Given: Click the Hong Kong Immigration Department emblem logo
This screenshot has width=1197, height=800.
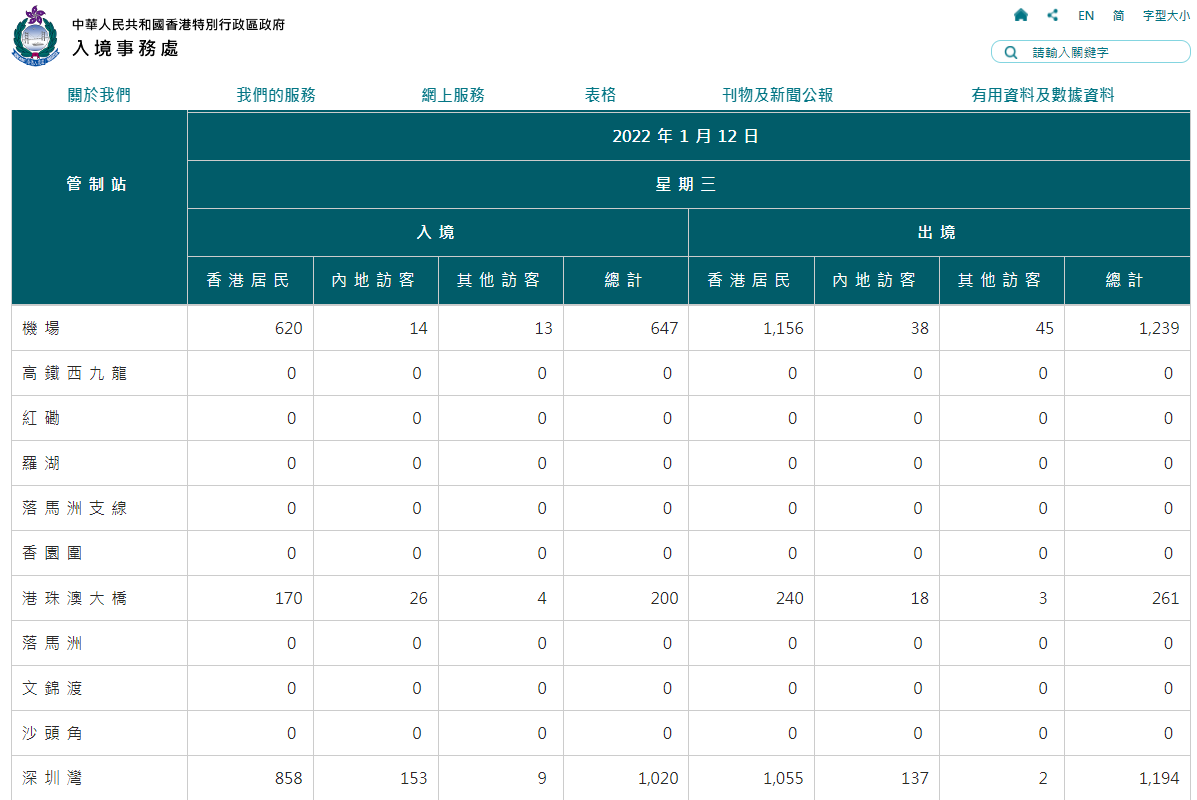Looking at the screenshot, I should pyautogui.click(x=36, y=36).
